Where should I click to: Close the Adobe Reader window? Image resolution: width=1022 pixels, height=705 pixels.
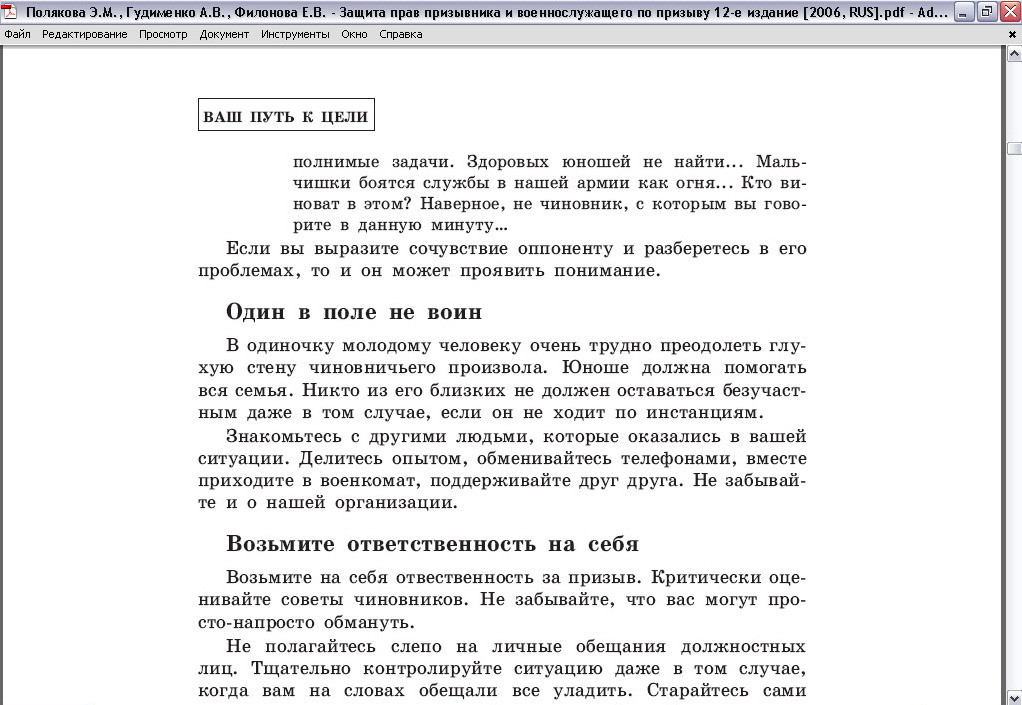[1009, 12]
